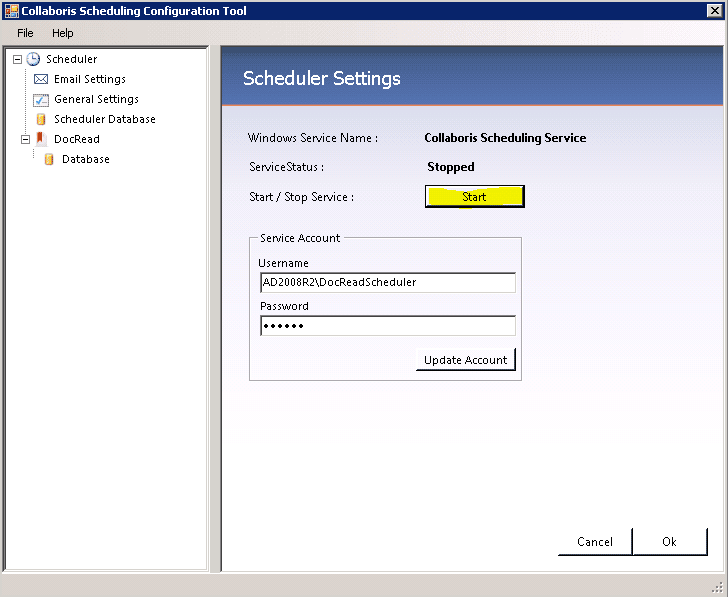Click the Email Settings envelope icon
This screenshot has width=728, height=597.
pos(41,79)
